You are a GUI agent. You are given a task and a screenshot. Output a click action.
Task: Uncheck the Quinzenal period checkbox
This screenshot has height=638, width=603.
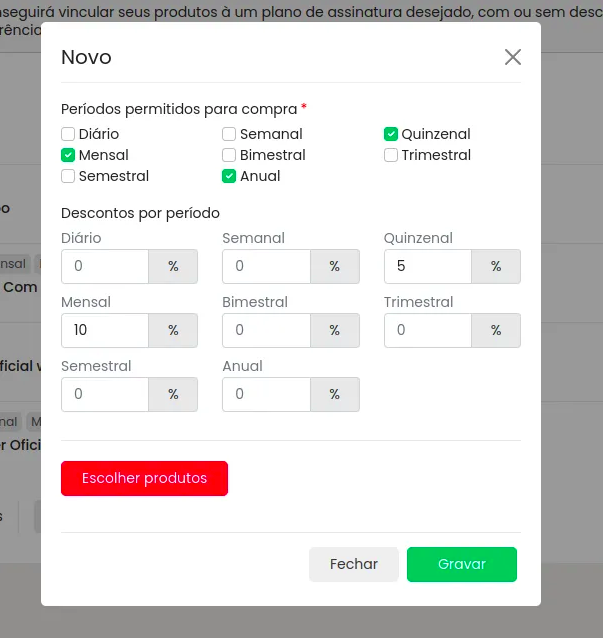pyautogui.click(x=391, y=134)
